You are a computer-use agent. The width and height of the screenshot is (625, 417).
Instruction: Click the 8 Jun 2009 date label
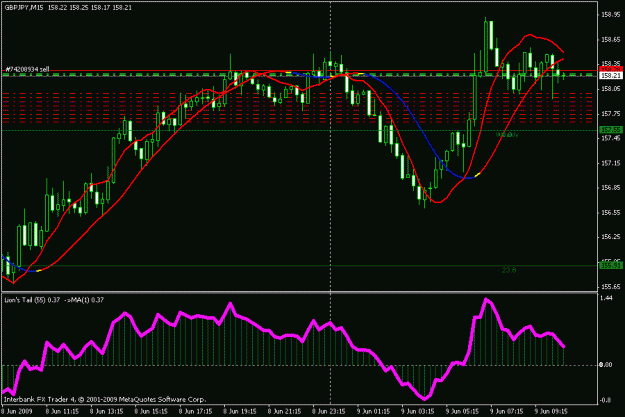point(17,411)
